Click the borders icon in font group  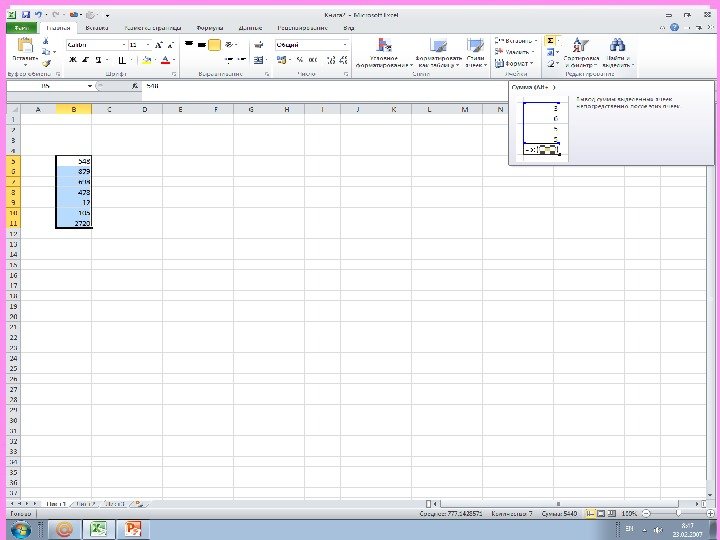pos(122,60)
